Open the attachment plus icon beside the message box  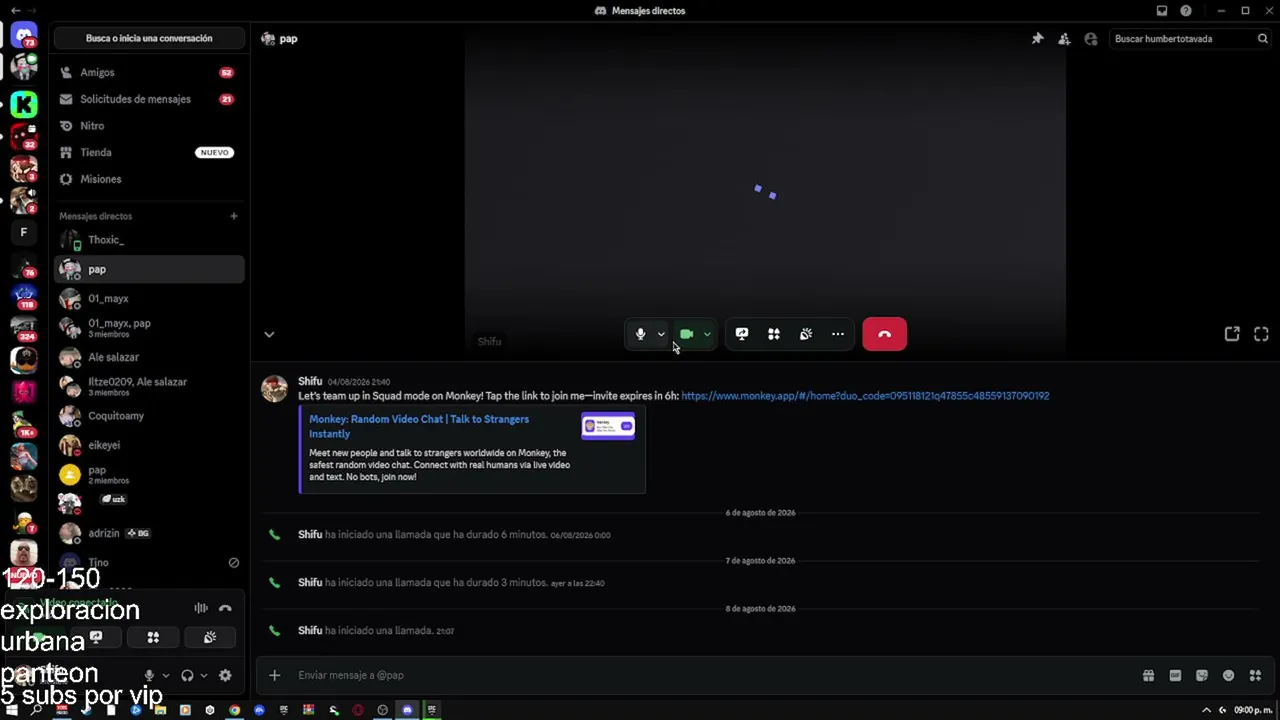coord(274,675)
